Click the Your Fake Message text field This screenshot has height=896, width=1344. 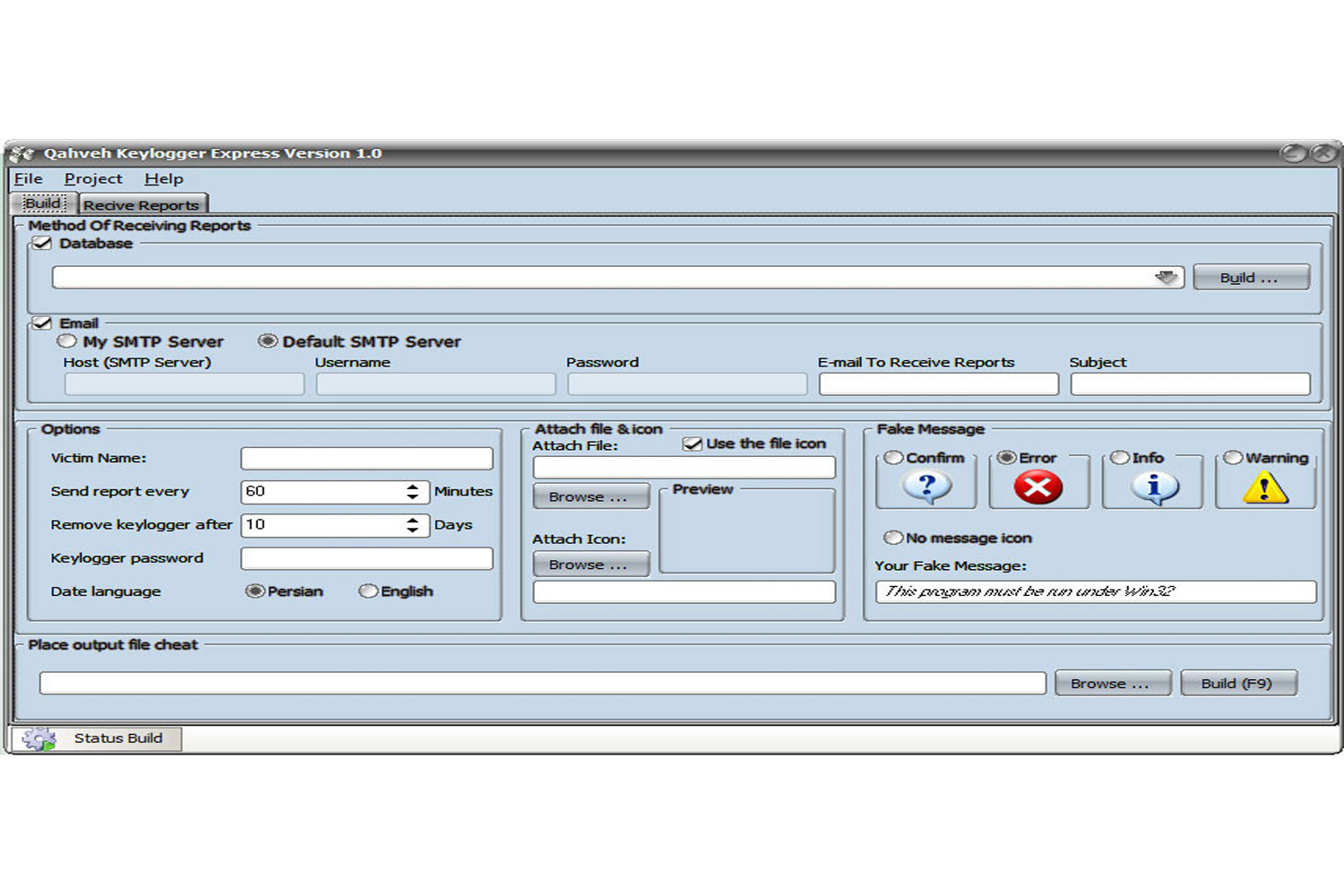pyautogui.click(x=1095, y=591)
